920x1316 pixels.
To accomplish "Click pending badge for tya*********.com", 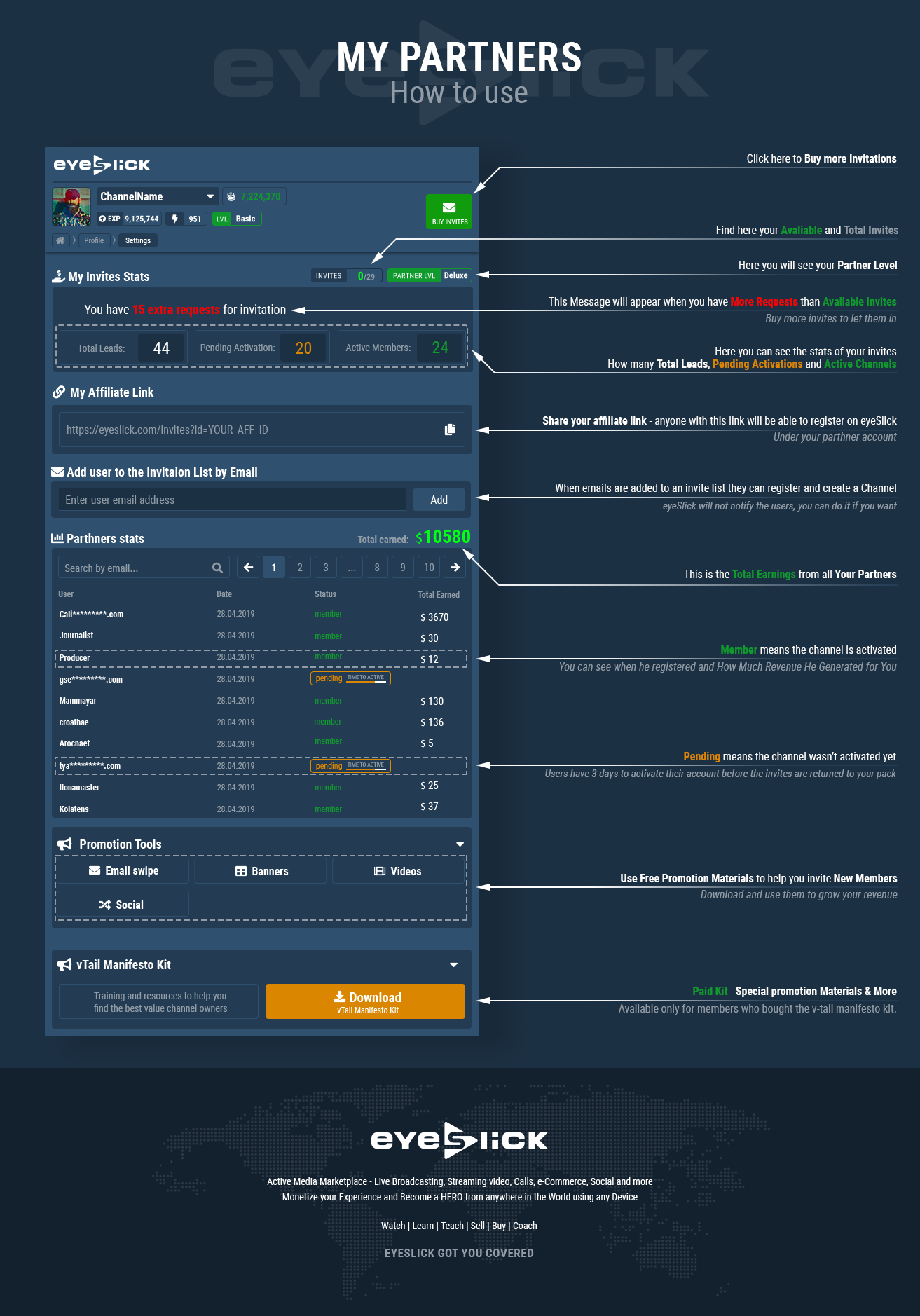I will point(350,765).
